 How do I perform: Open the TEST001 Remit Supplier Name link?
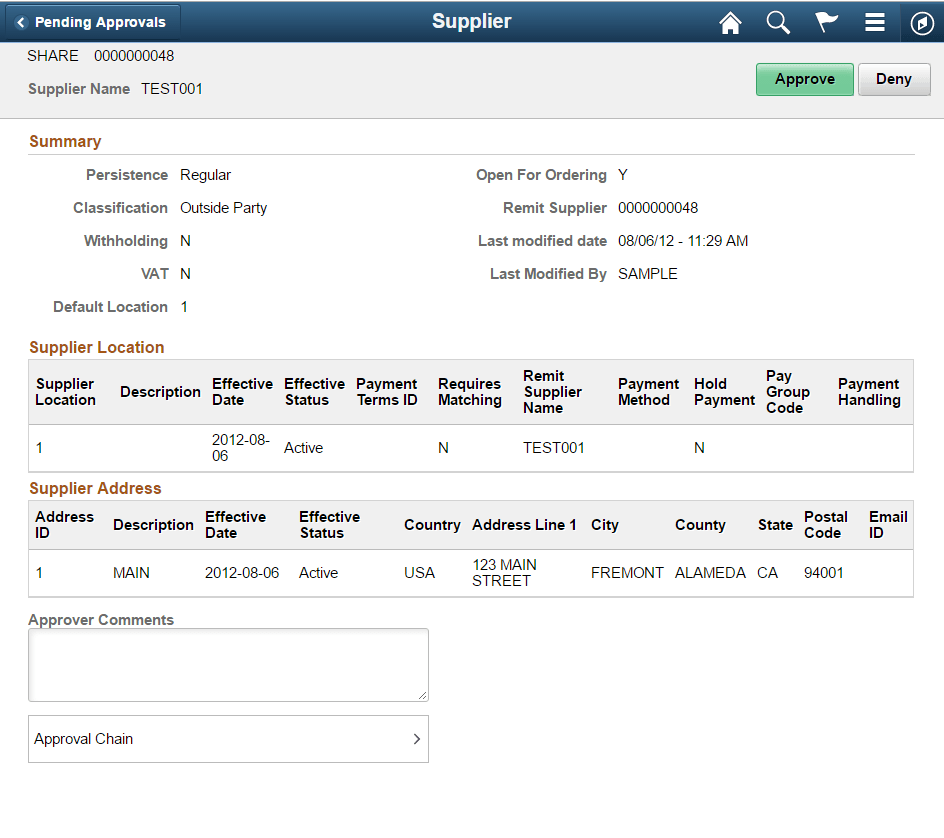click(x=554, y=447)
